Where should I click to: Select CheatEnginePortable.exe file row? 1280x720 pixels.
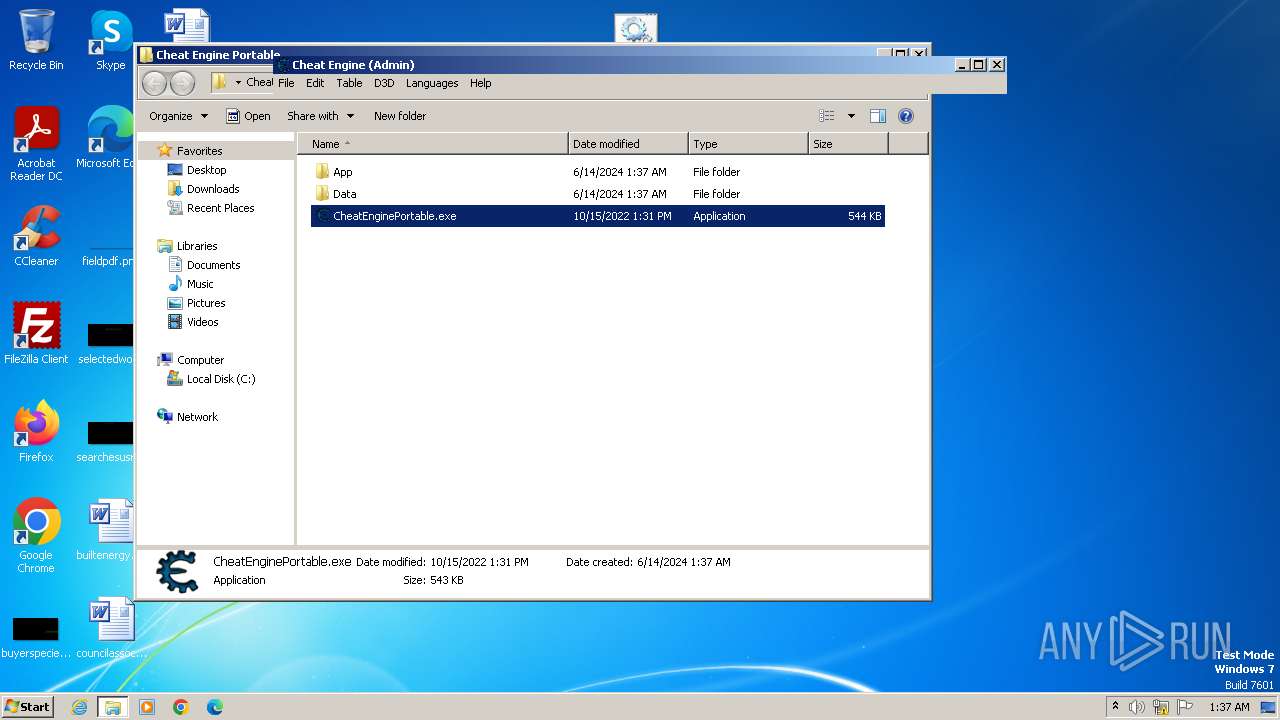point(598,216)
